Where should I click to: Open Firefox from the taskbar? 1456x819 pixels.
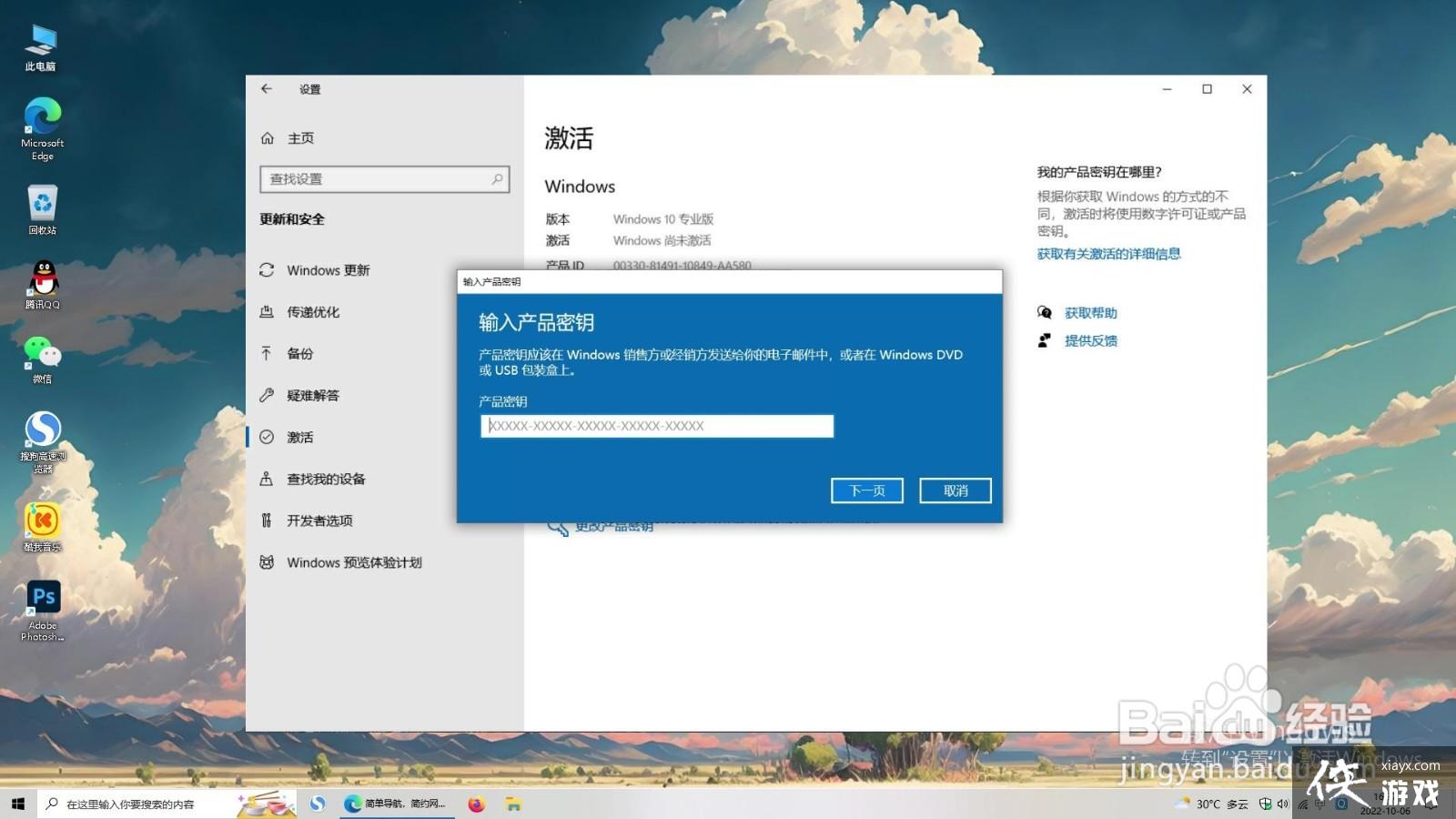(x=477, y=804)
